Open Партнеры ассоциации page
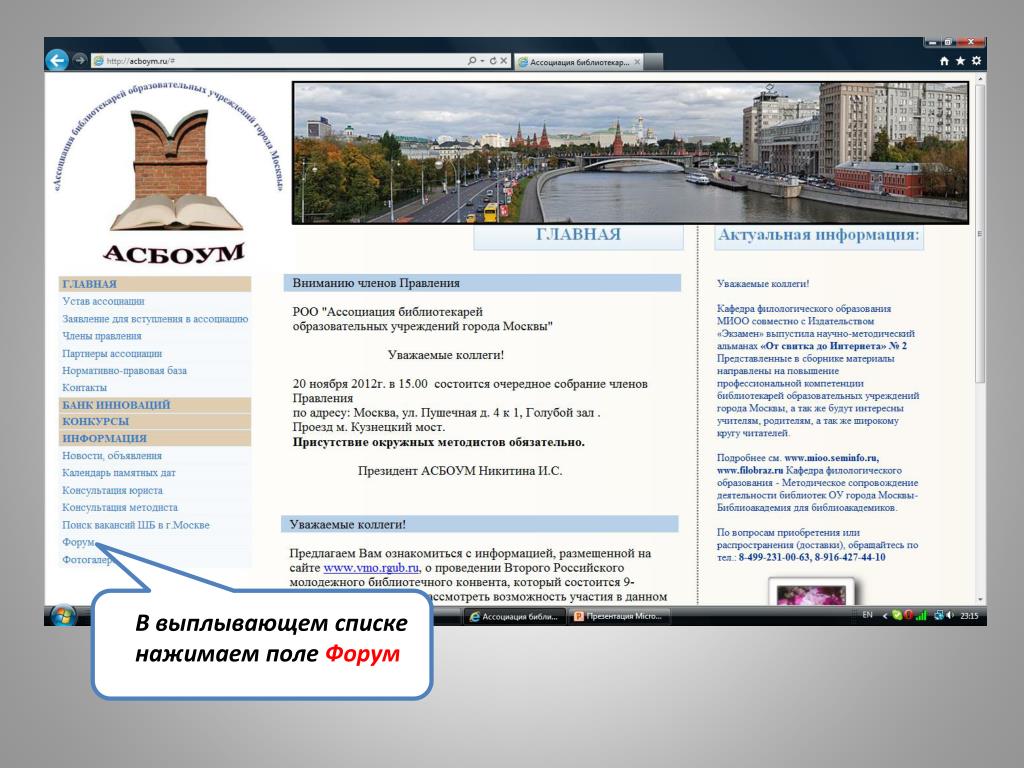Image resolution: width=1024 pixels, height=768 pixels. 112,353
